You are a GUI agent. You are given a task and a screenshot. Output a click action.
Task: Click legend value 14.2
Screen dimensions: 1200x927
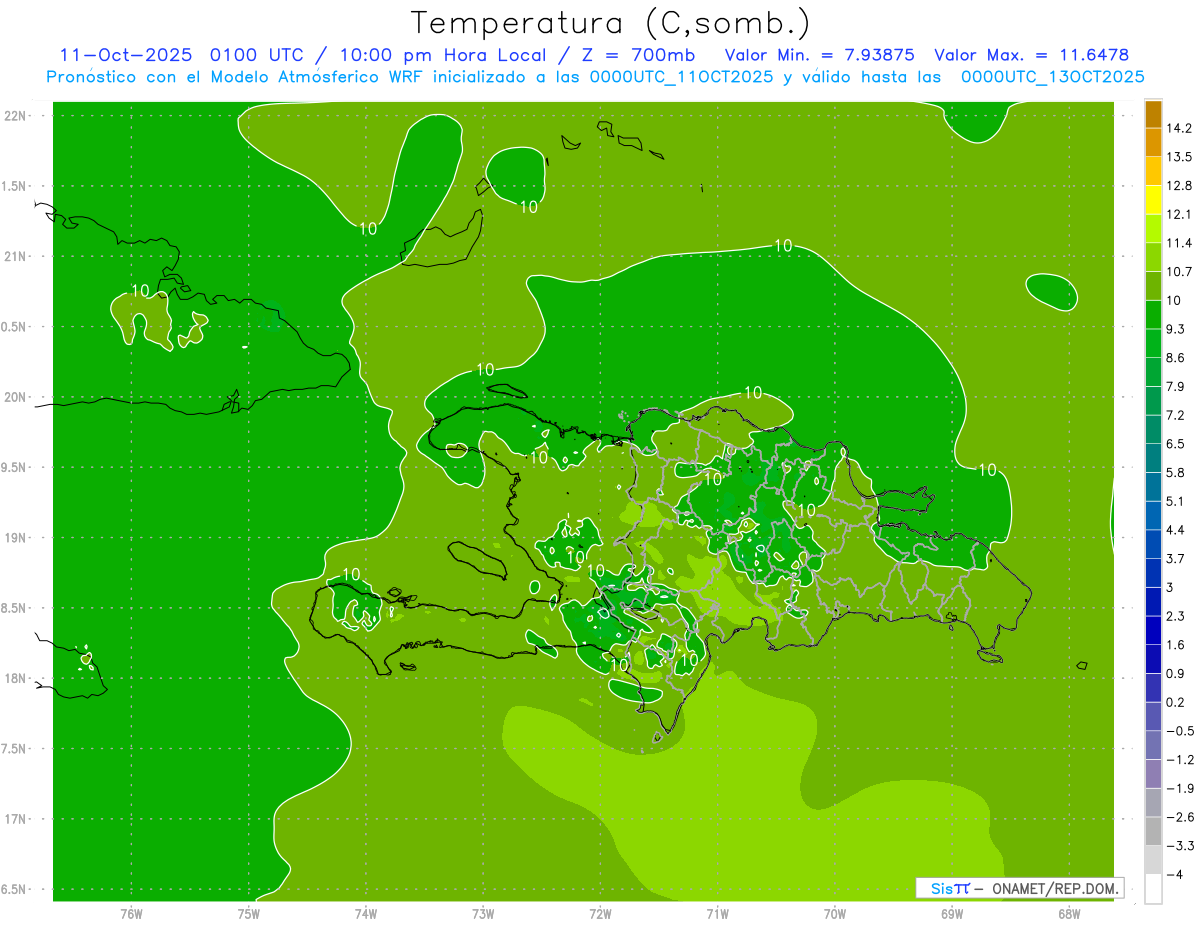1179,128
